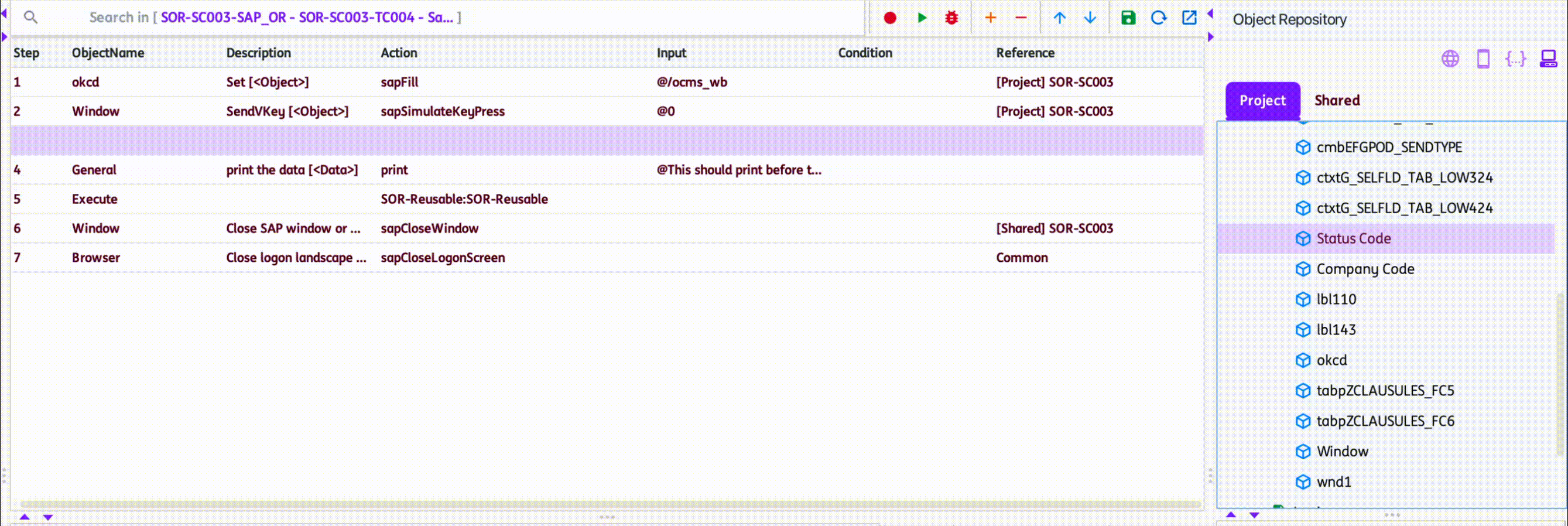
Task: Click input cell @/ocms_wb
Action: 691,82
